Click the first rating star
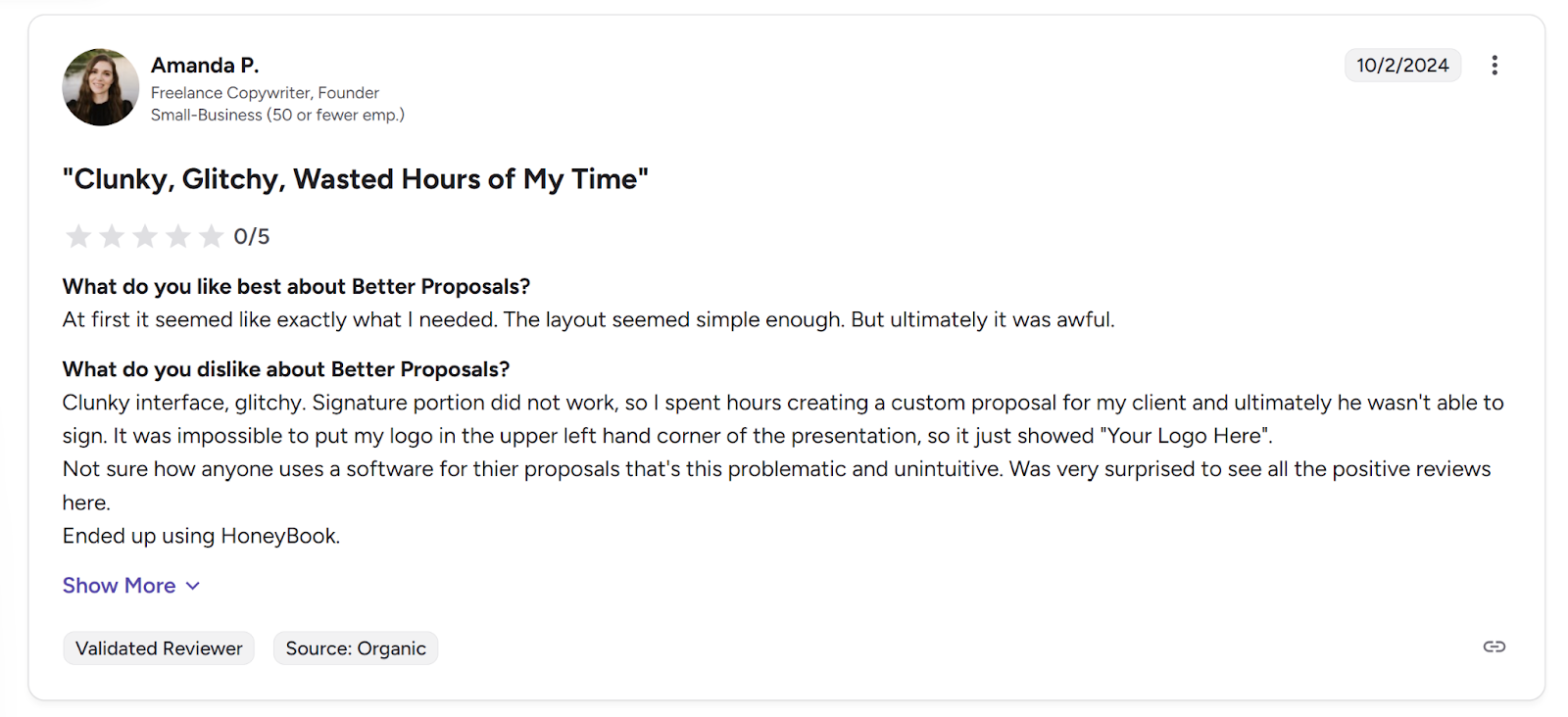Image resolution: width=1568 pixels, height=717 pixels. click(x=78, y=236)
